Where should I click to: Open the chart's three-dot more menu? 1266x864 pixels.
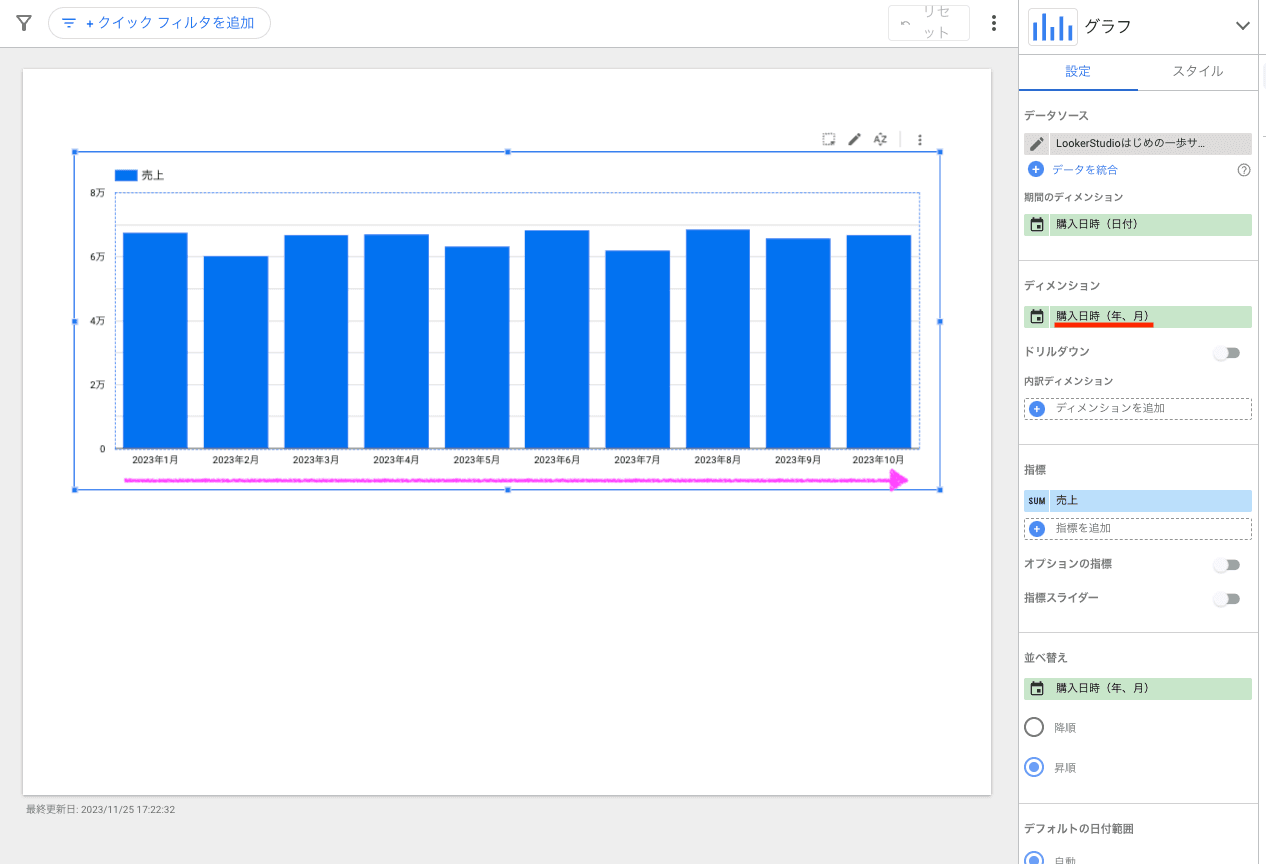(x=920, y=140)
